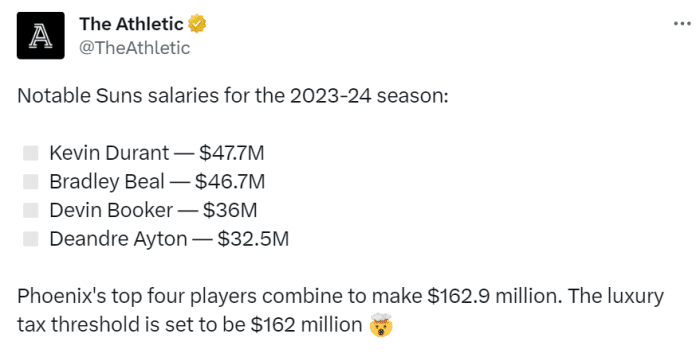Viewport: 700px width, 361px height.
Task: Click the square icon beside Bradley Beal
Action: (x=31, y=182)
